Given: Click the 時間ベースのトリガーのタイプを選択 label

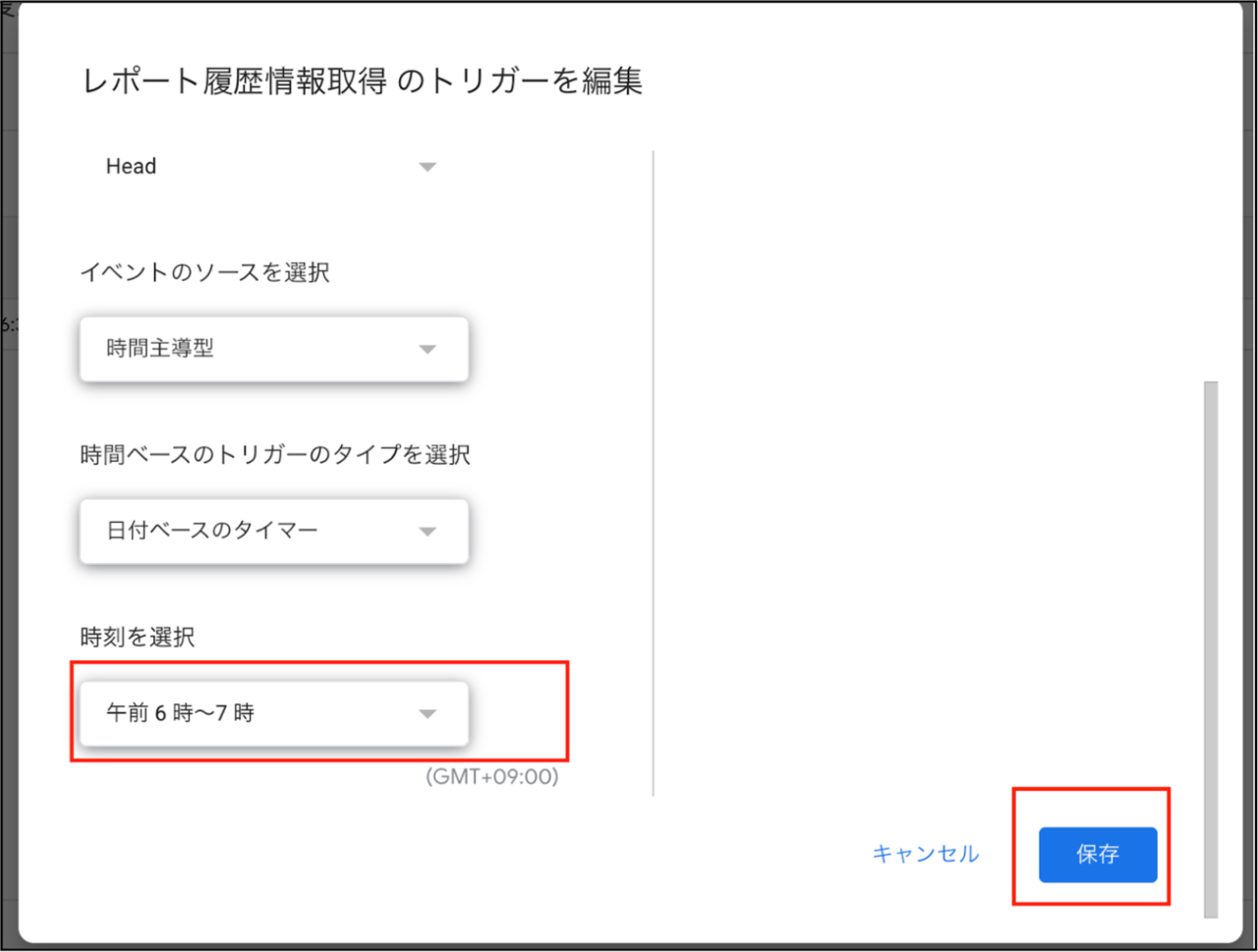Looking at the screenshot, I should [x=275, y=455].
